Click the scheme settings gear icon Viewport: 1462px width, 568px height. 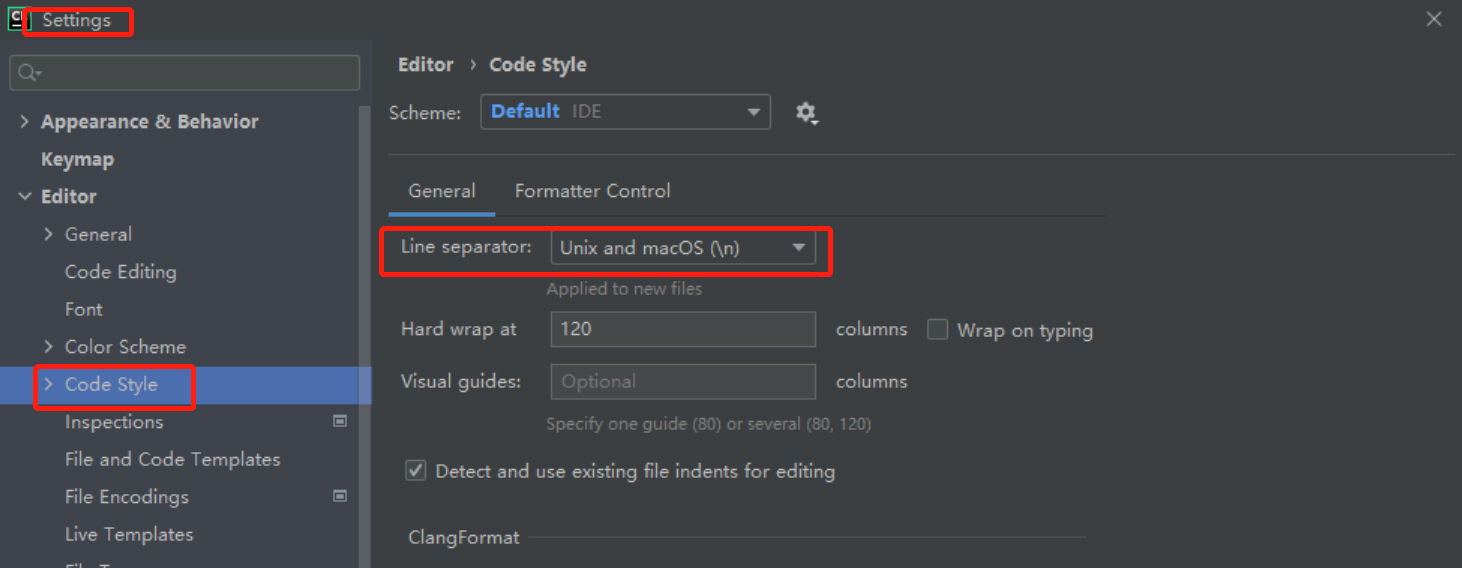click(x=806, y=113)
